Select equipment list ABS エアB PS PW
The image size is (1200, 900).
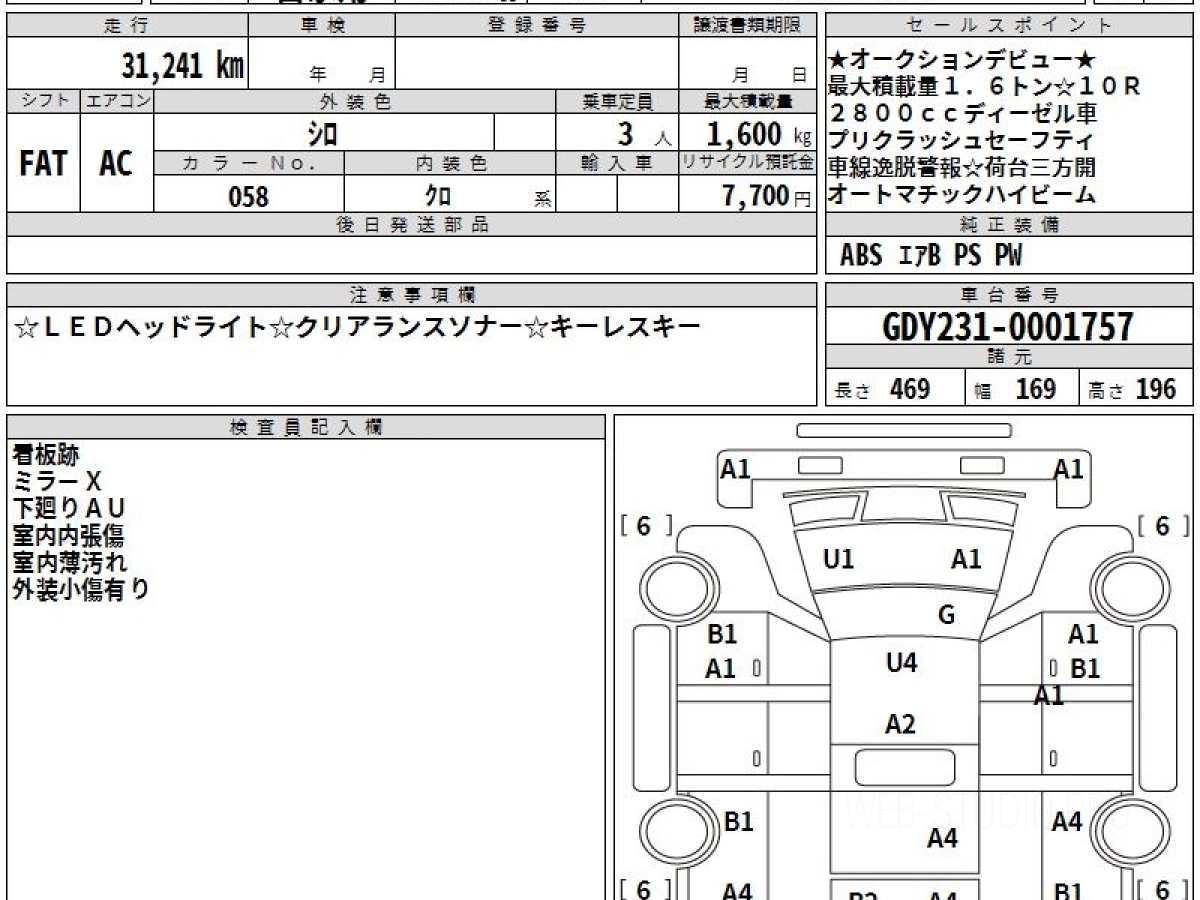(931, 256)
